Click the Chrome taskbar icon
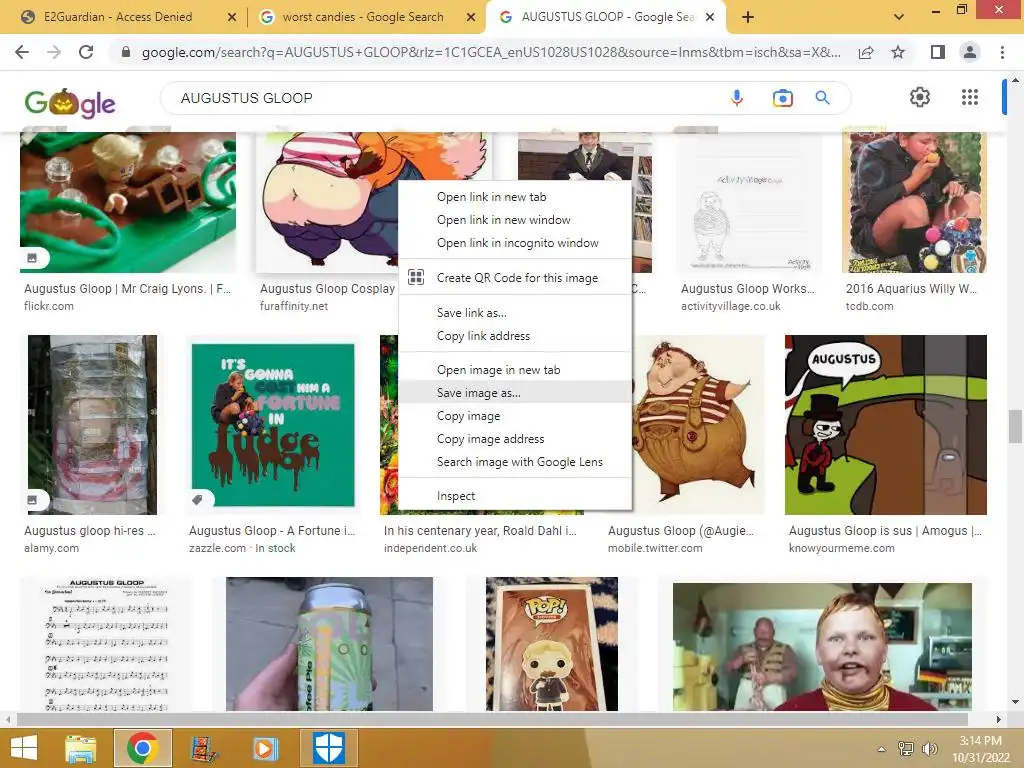The height and width of the screenshot is (768, 1024). click(143, 748)
